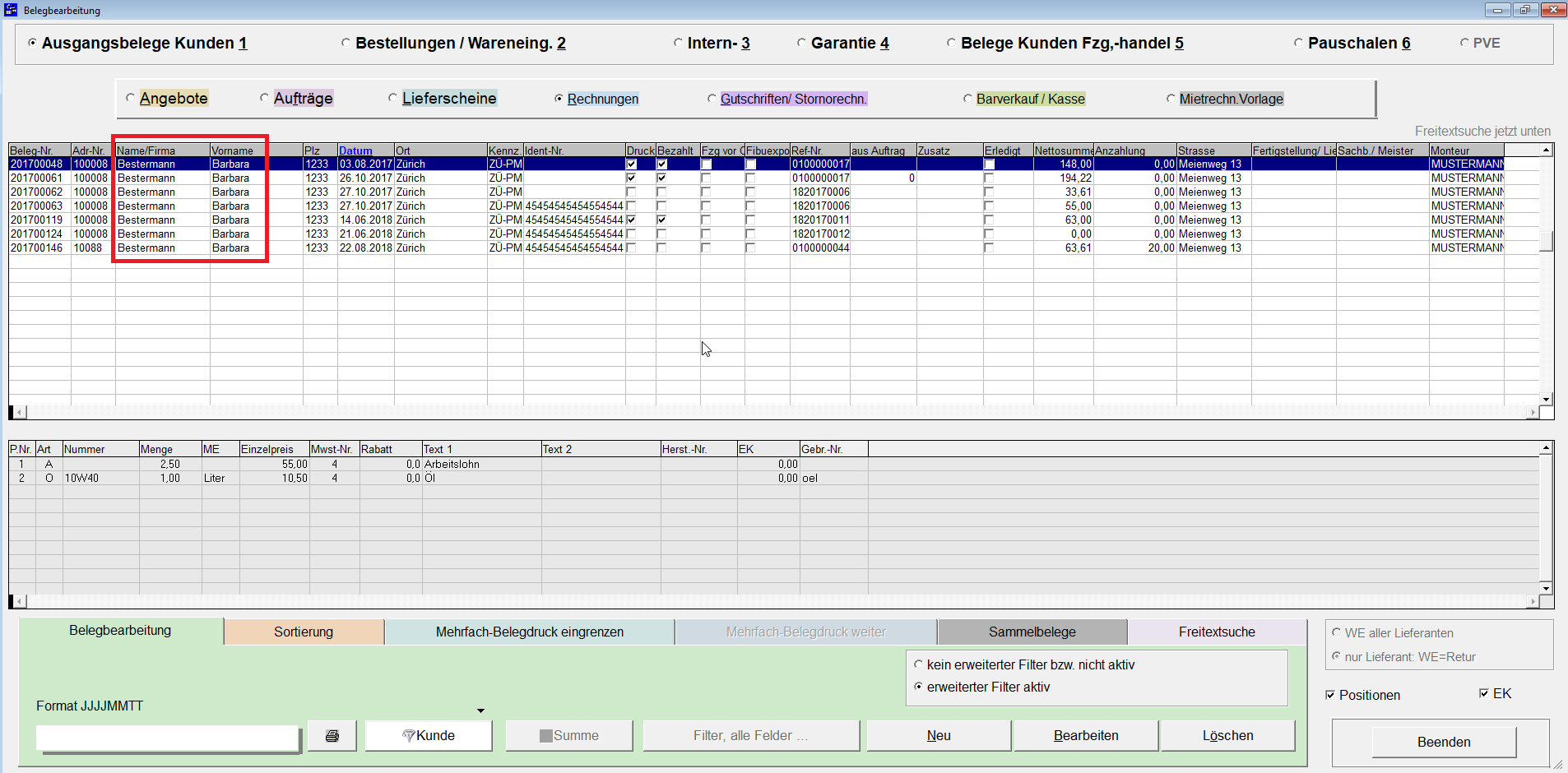
Task: Click the date input field under Format JJJJMMTT
Action: 167,738
